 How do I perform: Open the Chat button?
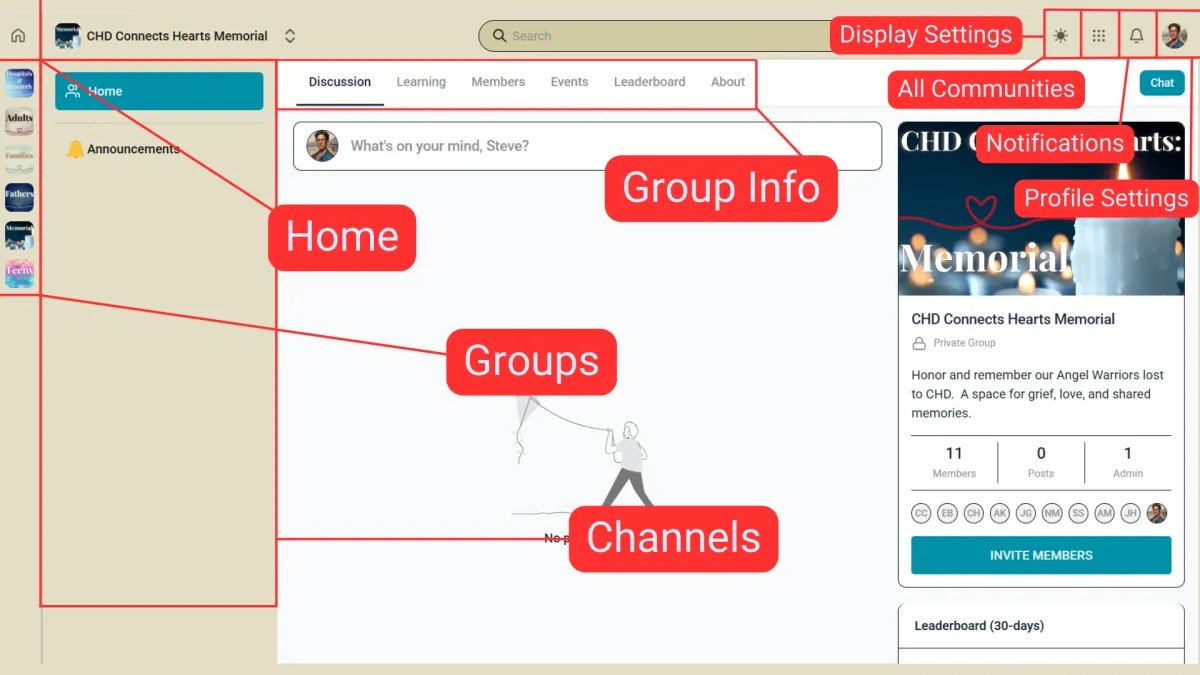pyautogui.click(x=1162, y=83)
